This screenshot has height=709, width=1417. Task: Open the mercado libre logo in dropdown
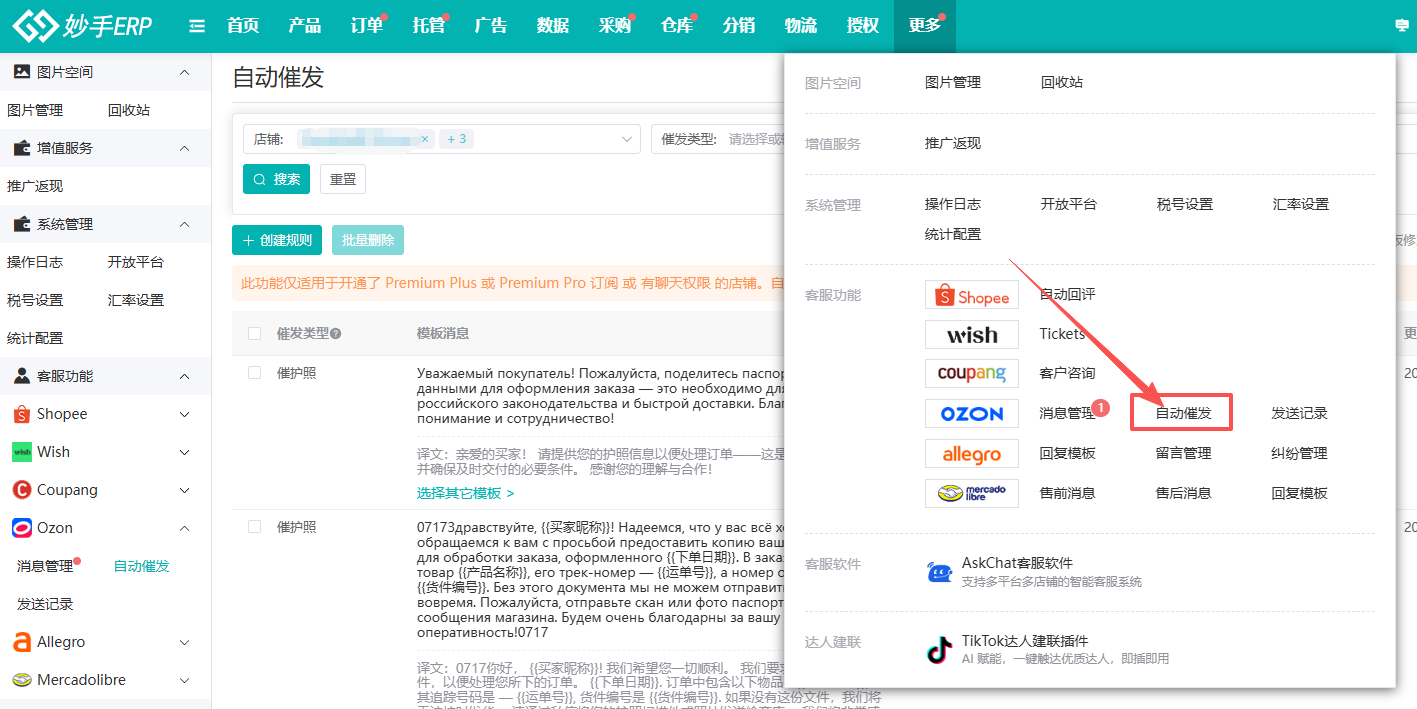[x=971, y=493]
